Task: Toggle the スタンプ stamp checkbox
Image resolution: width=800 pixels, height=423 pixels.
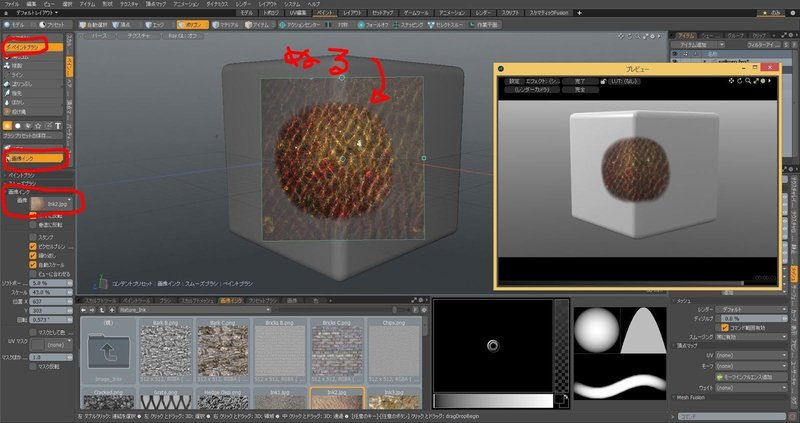Action: coord(33,237)
